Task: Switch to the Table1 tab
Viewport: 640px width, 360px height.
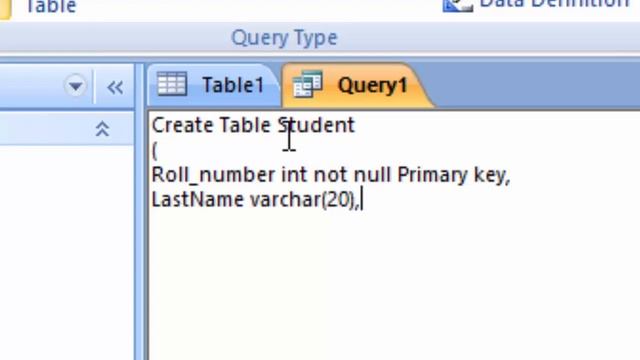Action: [213, 85]
